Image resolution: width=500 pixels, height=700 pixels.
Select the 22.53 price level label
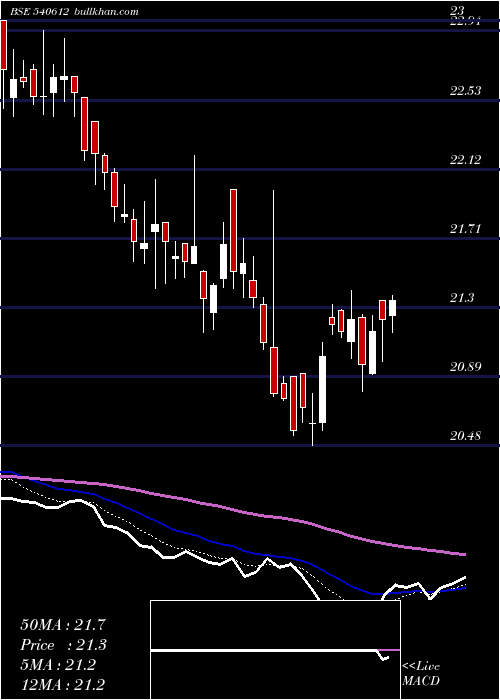(x=466, y=91)
